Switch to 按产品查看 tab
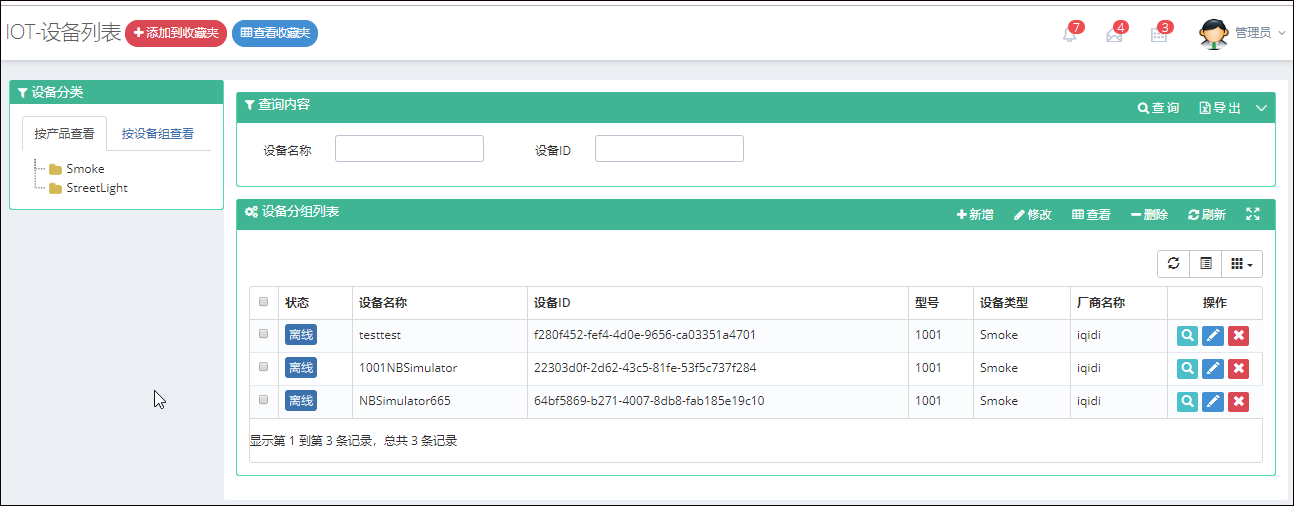The image size is (1294, 506). click(64, 133)
